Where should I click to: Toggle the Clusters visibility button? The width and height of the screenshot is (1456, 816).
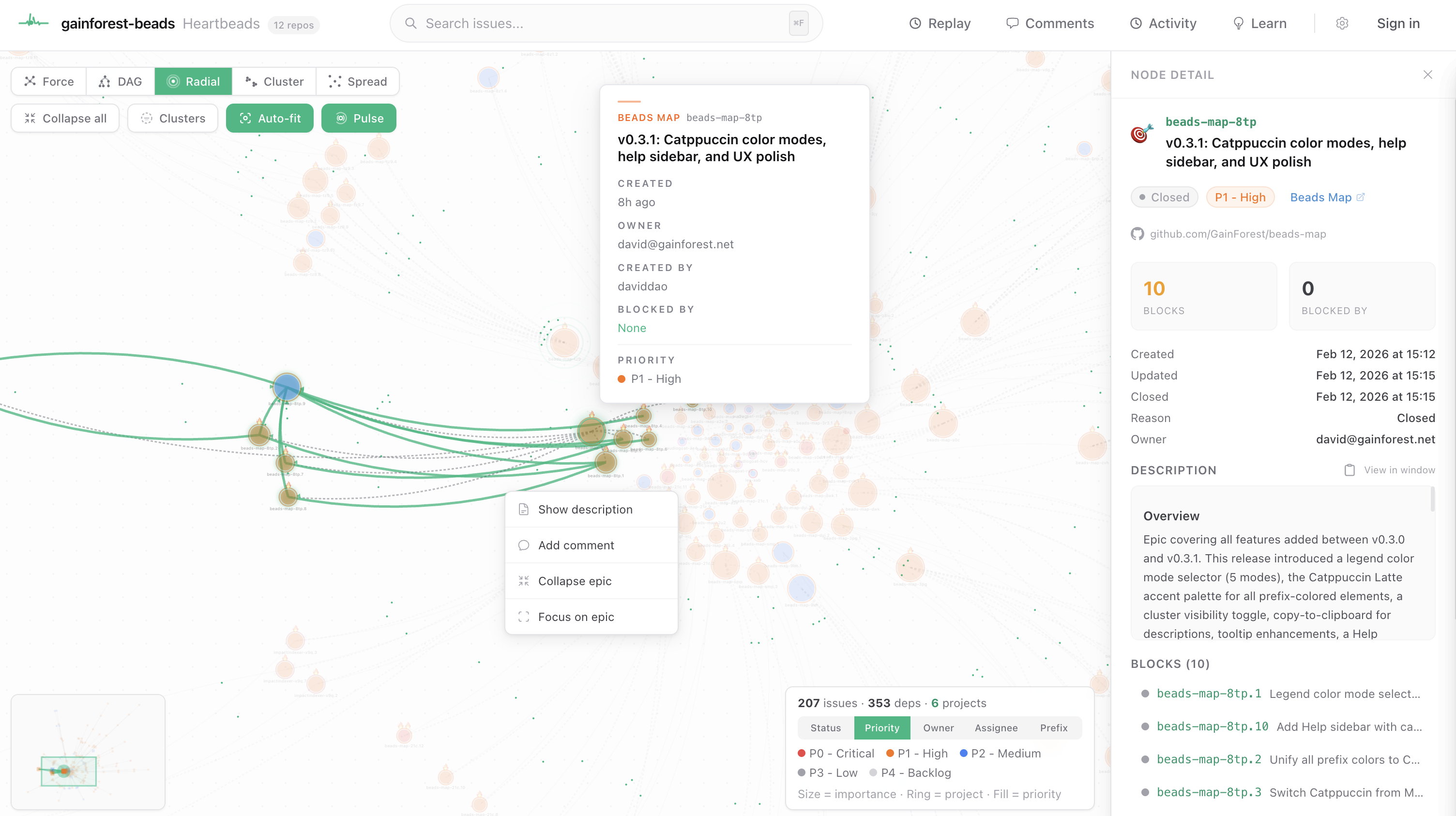(172, 118)
